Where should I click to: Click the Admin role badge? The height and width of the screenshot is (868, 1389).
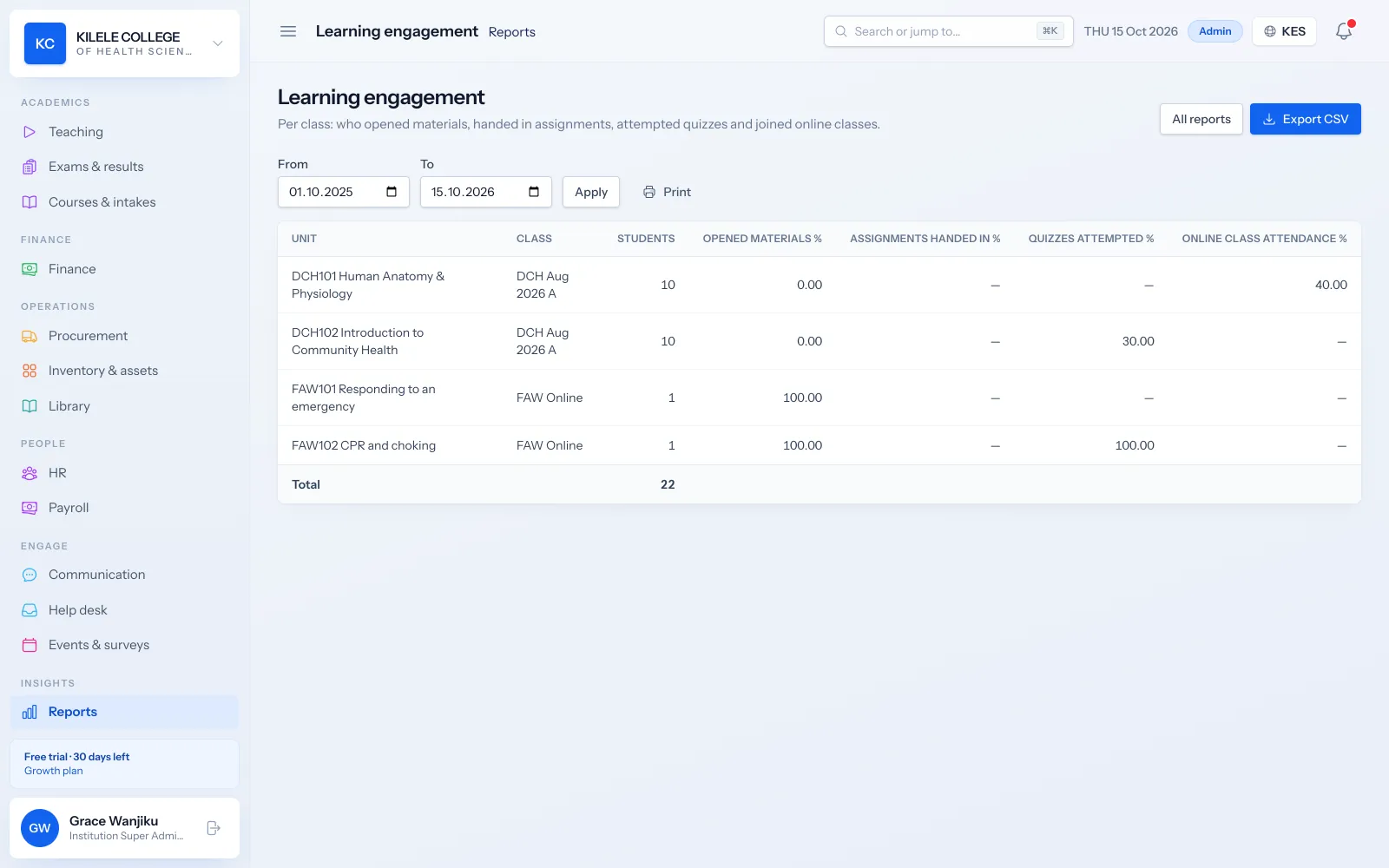pos(1215,31)
